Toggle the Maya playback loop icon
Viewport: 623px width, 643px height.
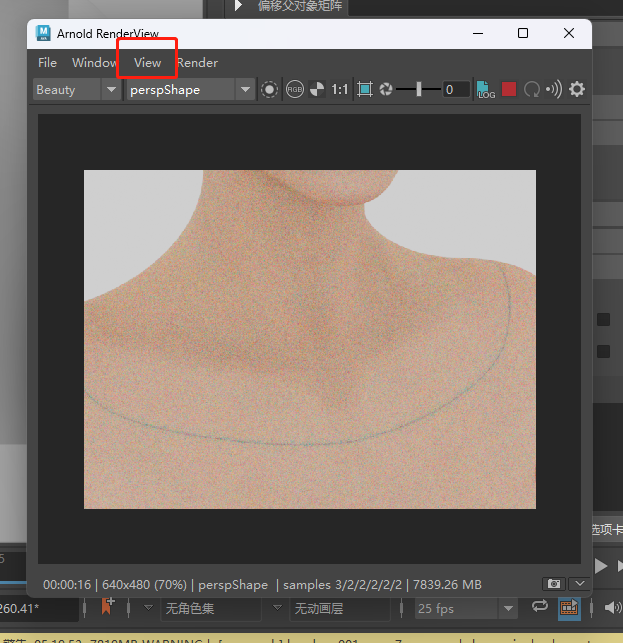(x=540, y=606)
